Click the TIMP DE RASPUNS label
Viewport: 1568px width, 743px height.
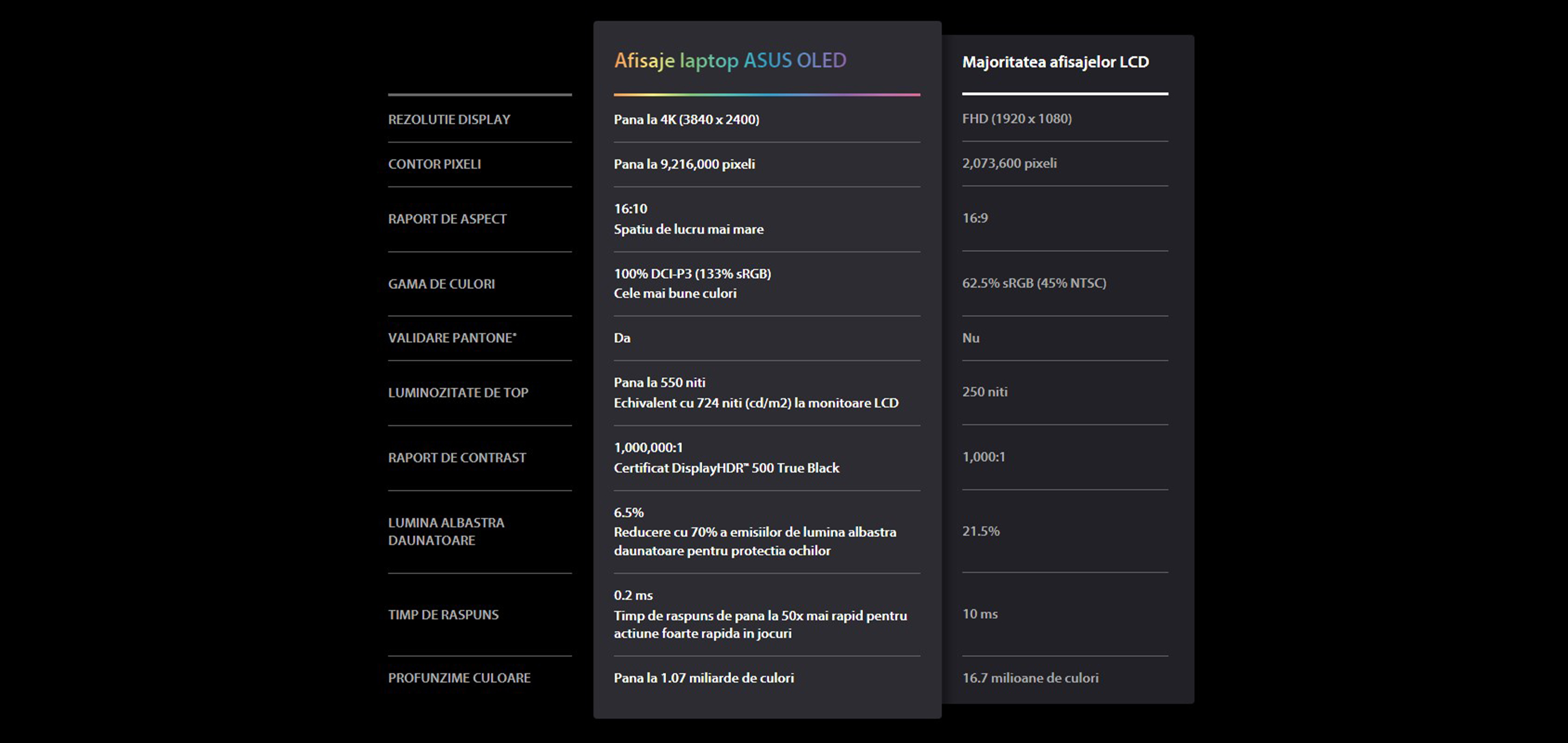[x=443, y=615]
